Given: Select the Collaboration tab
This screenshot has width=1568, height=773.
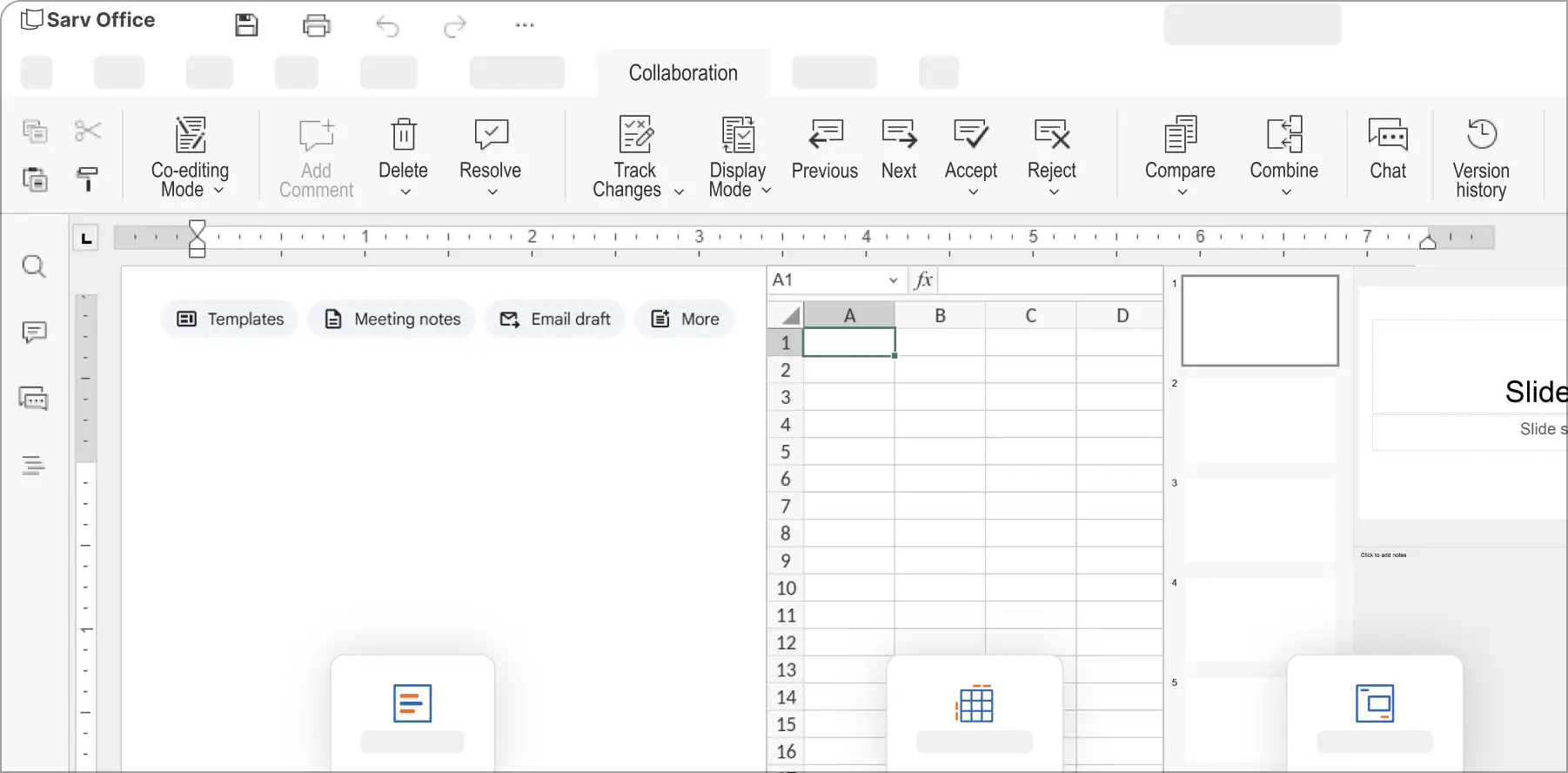Looking at the screenshot, I should click(x=683, y=73).
